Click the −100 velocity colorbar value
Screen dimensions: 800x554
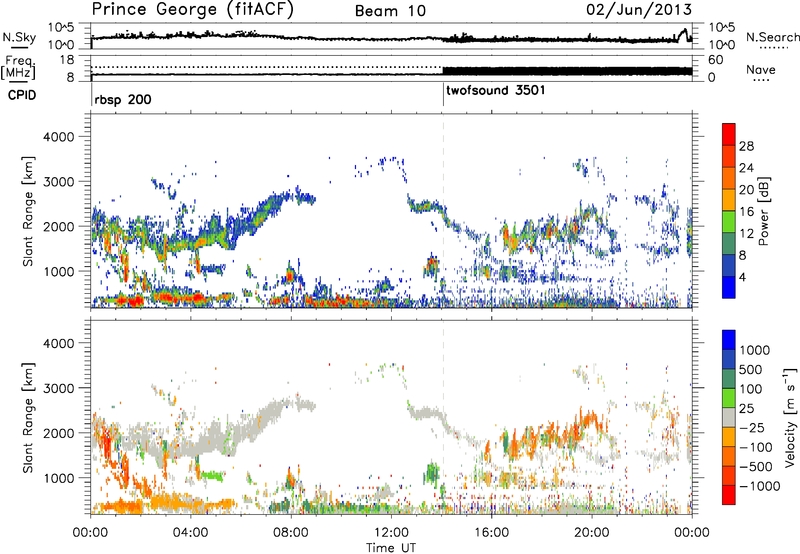[x=755, y=447]
